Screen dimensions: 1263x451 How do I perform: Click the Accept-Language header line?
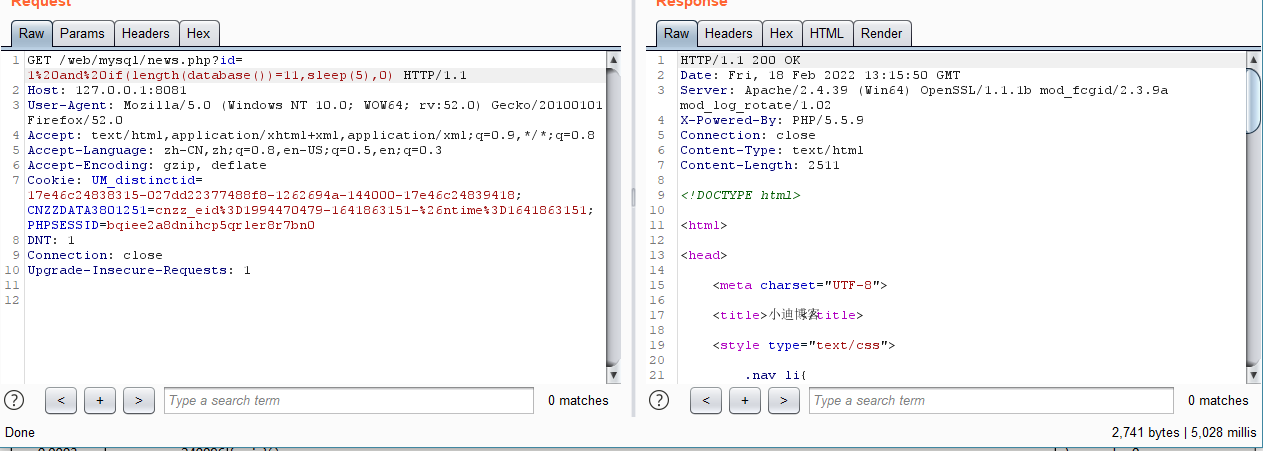click(x=234, y=150)
